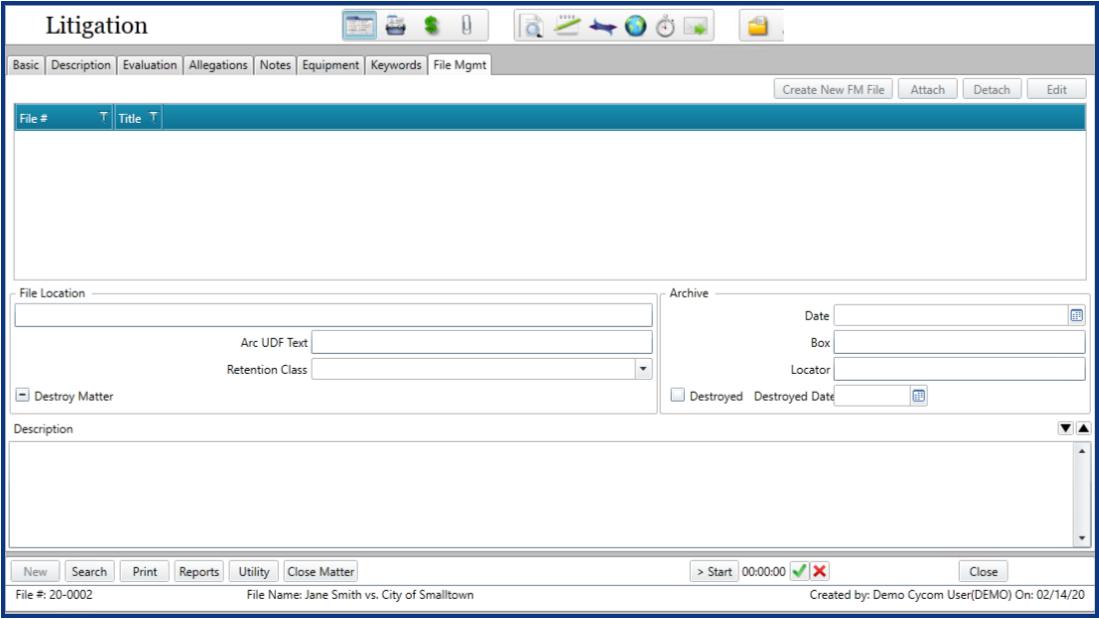Viewport: 1099px width, 619px height.
Task: Click the Locator input field
Action: (x=960, y=369)
